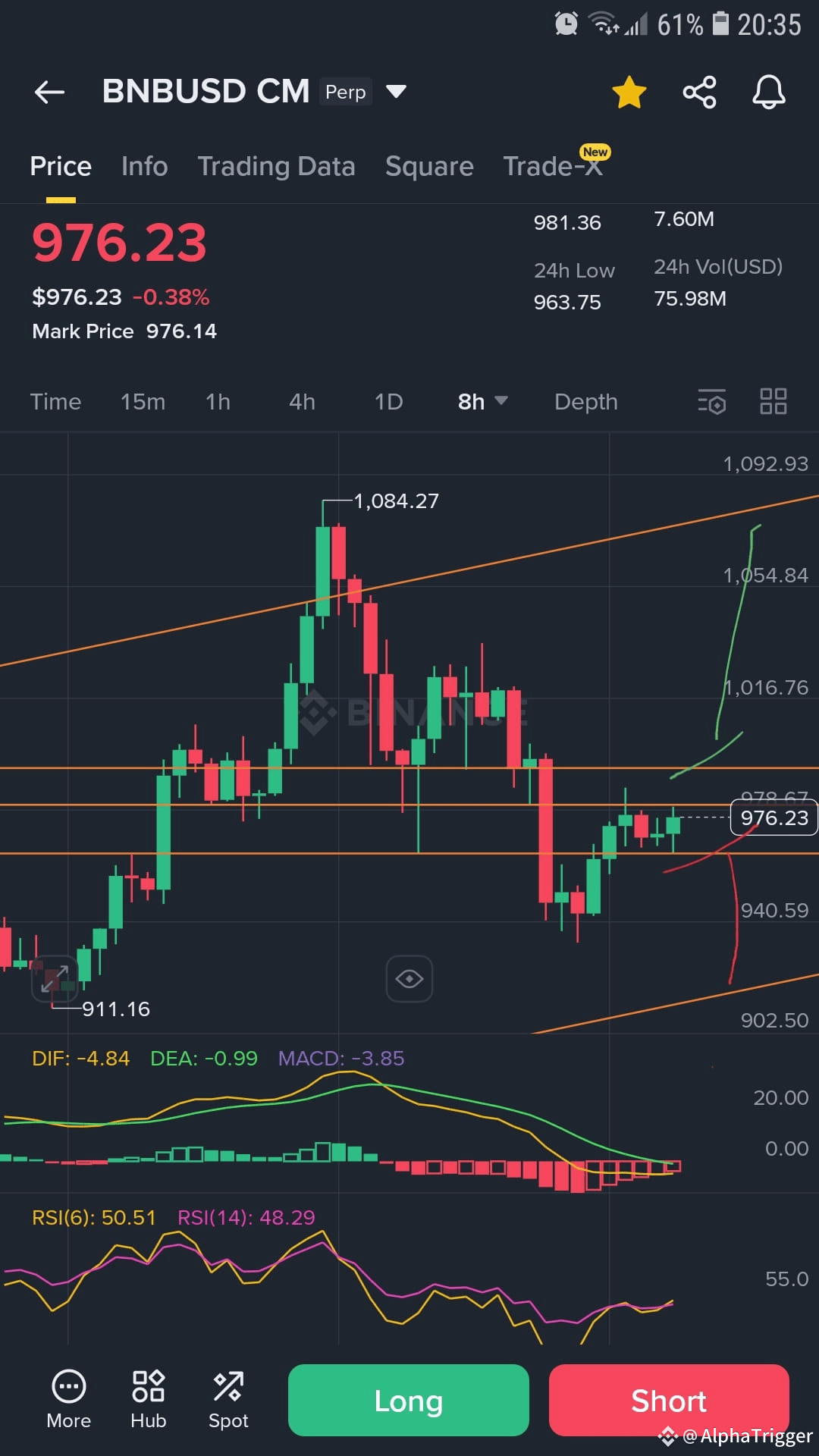
Task: Open the Trading Data tab
Action: point(276,166)
